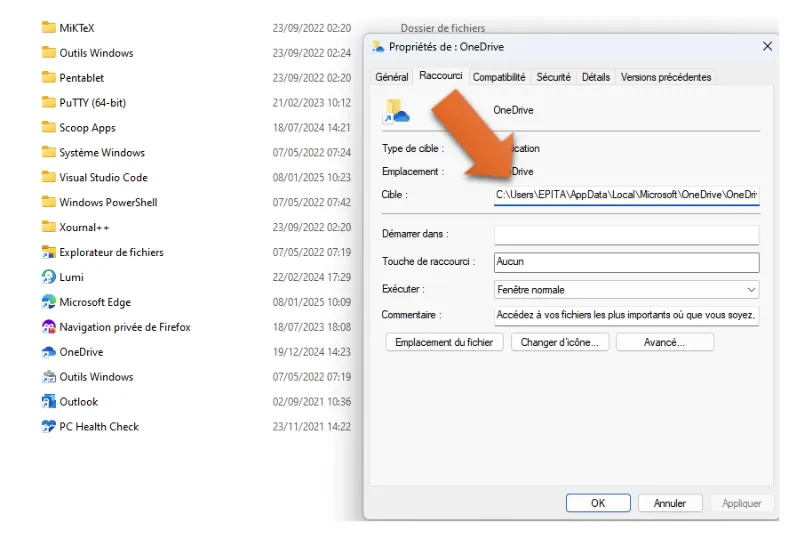Click the Outlook shortcut icon
Screen dimensions: 808x541
coord(48,401)
